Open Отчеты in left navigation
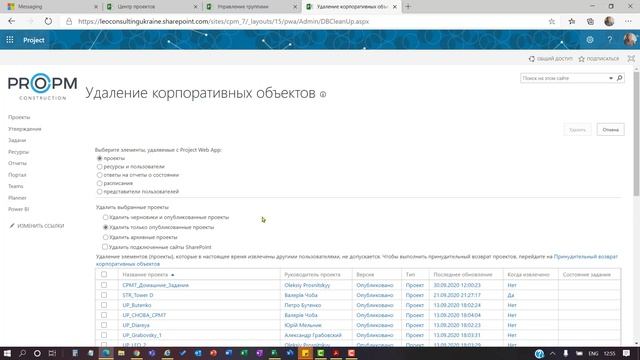This screenshot has height=360, width=640. pyautogui.click(x=17, y=163)
